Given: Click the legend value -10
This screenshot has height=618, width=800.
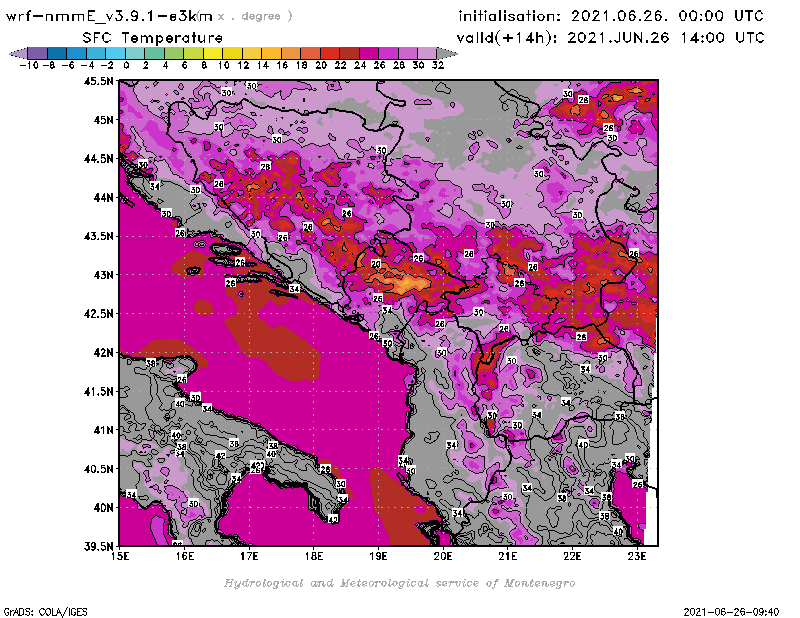Looking at the screenshot, I should coord(29,65).
